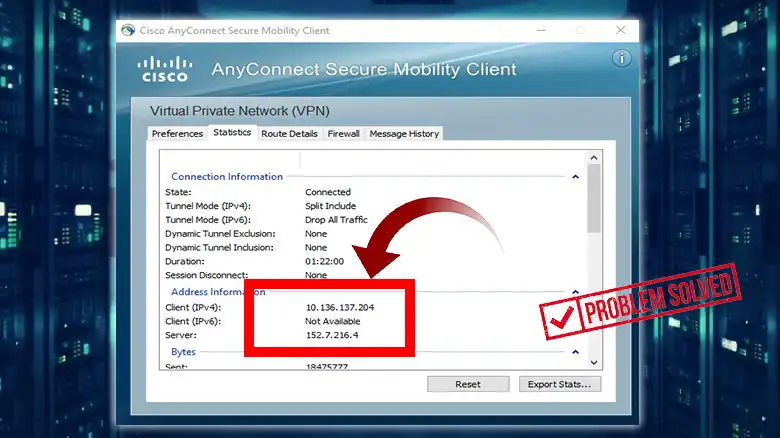Click the duration value 01:22:00
Viewport: 780px width, 438px height.
coord(324,261)
